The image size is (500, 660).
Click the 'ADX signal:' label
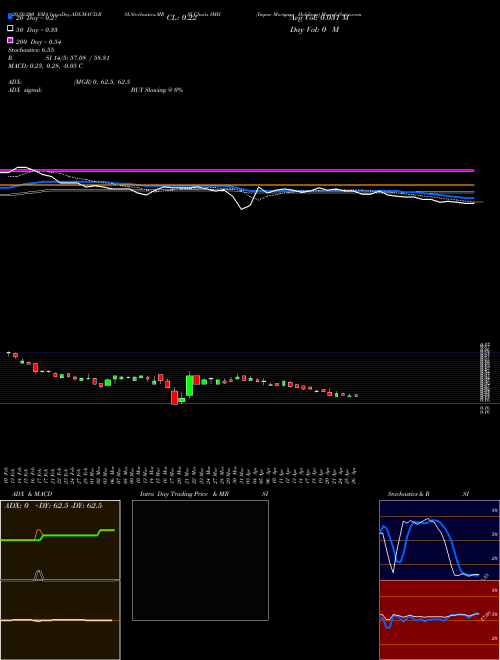tap(25, 90)
